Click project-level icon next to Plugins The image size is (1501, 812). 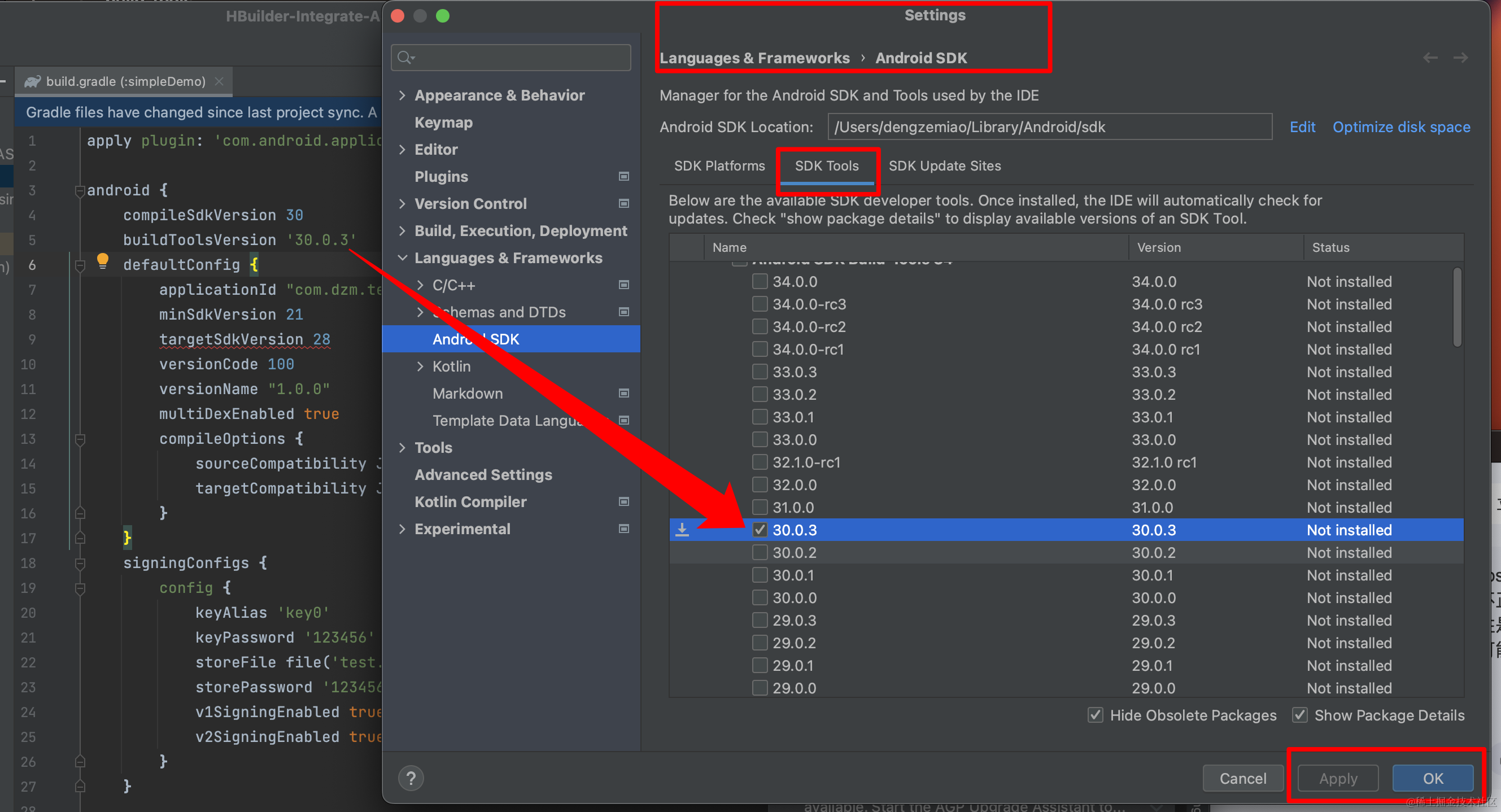[623, 177]
